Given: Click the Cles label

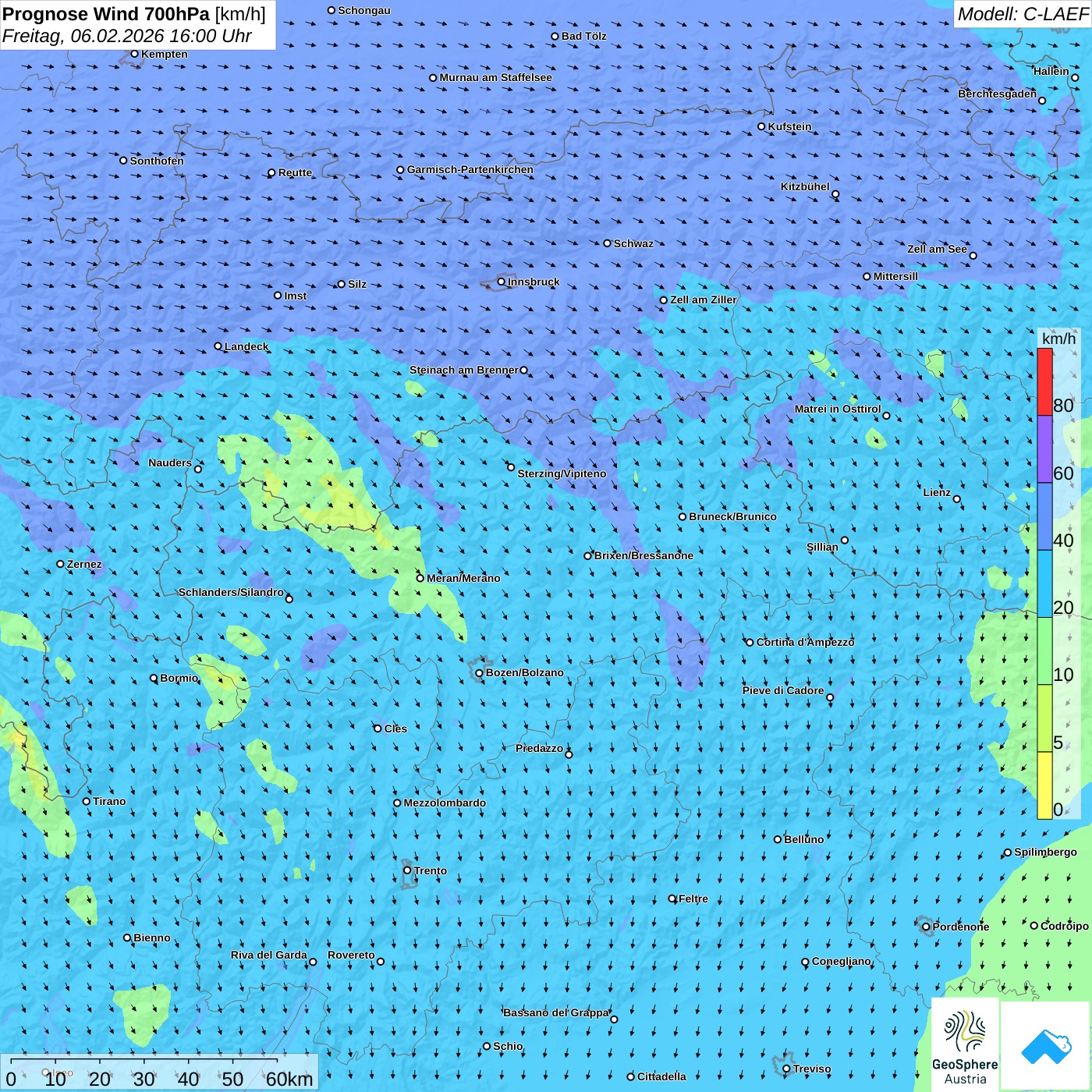Looking at the screenshot, I should 395,729.
